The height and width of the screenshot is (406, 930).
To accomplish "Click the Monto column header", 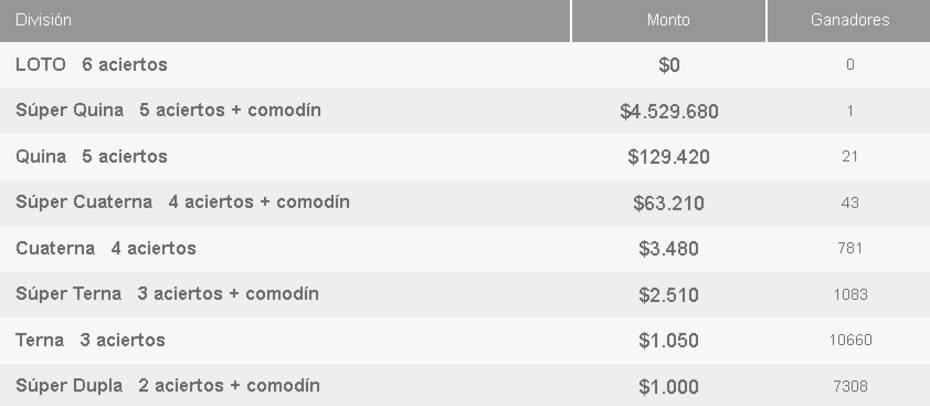I will pyautogui.click(x=668, y=21).
